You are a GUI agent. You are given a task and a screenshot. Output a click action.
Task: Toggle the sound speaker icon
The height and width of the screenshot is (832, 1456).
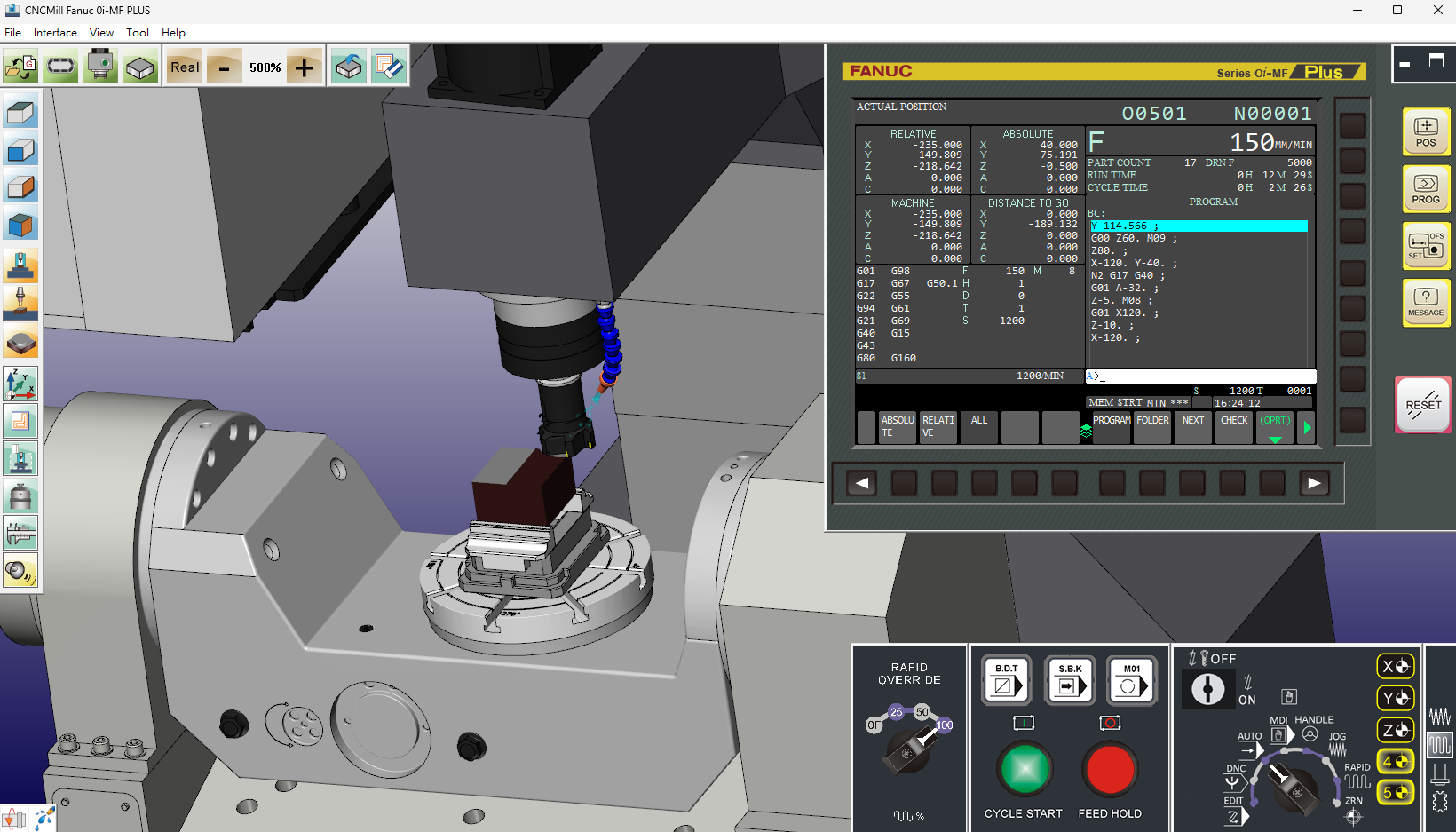click(20, 571)
